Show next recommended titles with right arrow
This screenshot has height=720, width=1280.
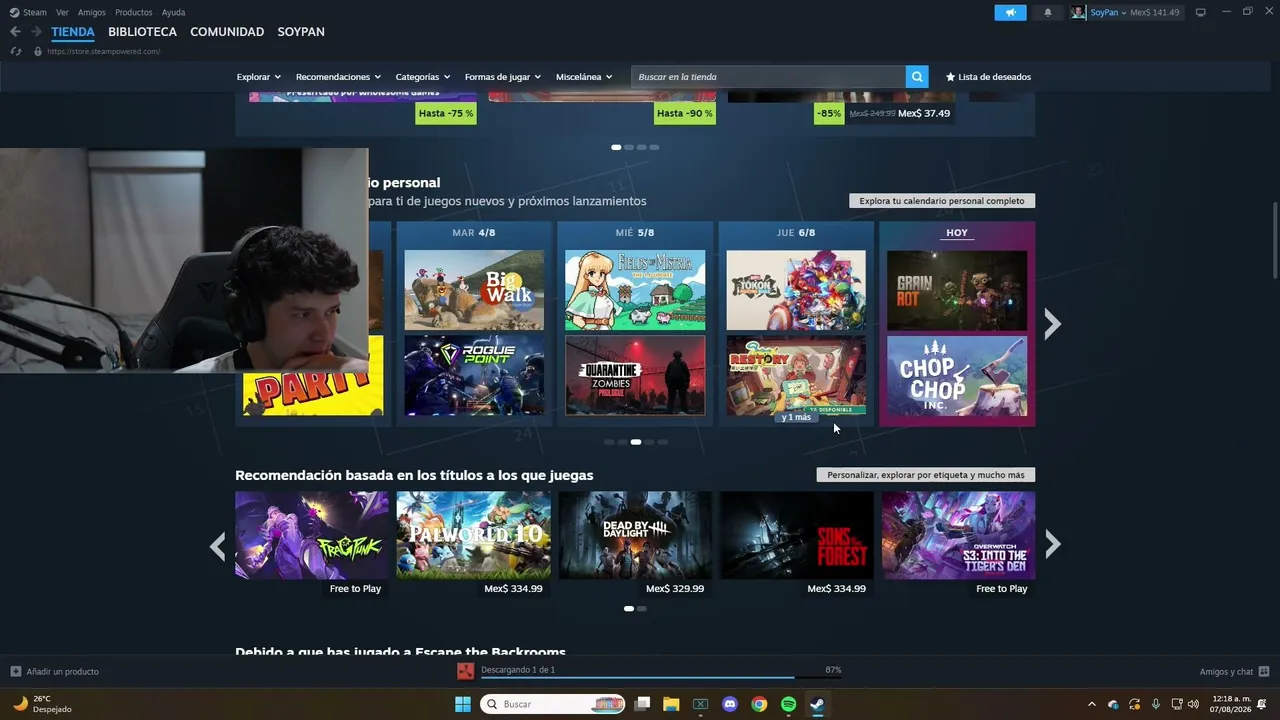click(1052, 544)
